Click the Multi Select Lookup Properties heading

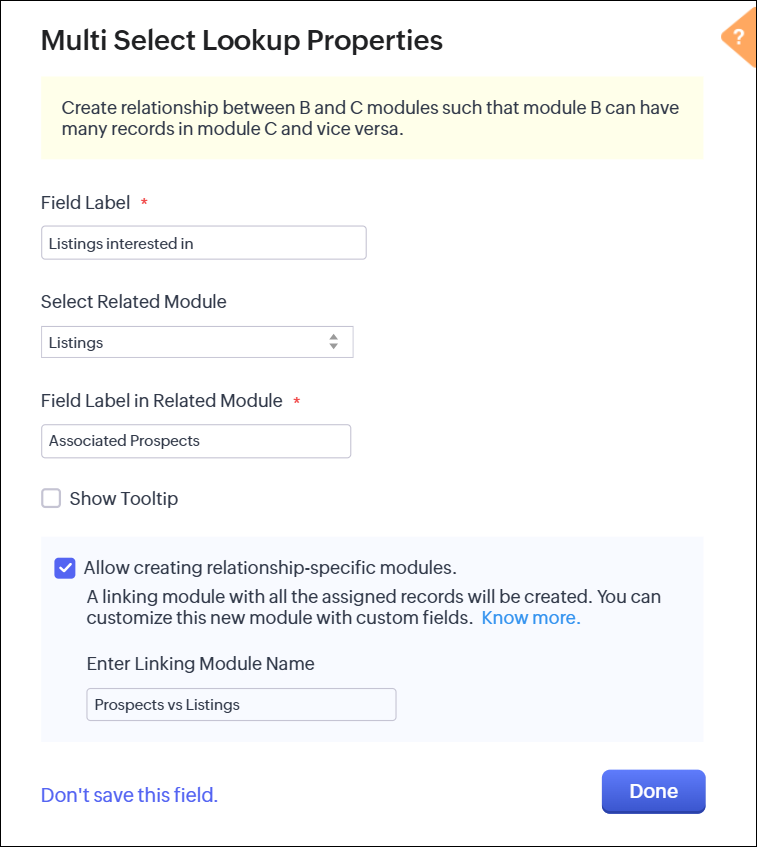[x=242, y=40]
